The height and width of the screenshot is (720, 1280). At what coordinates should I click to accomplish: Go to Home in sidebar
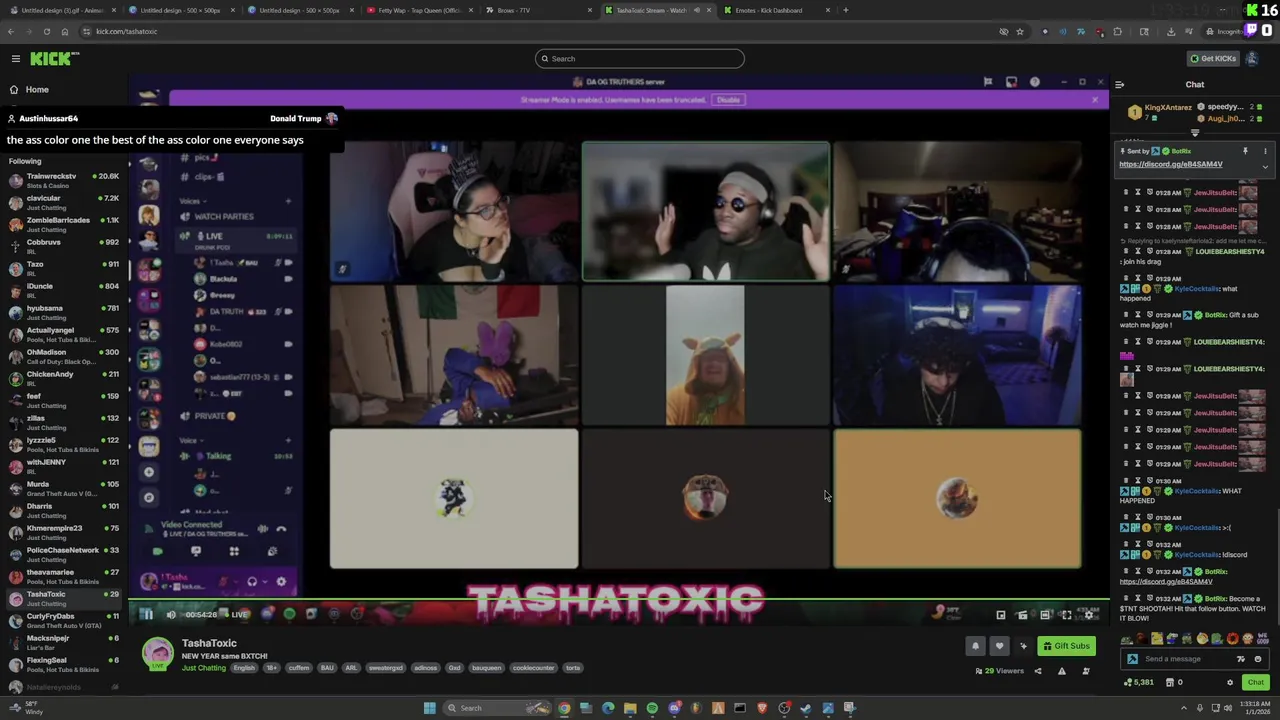(x=37, y=89)
